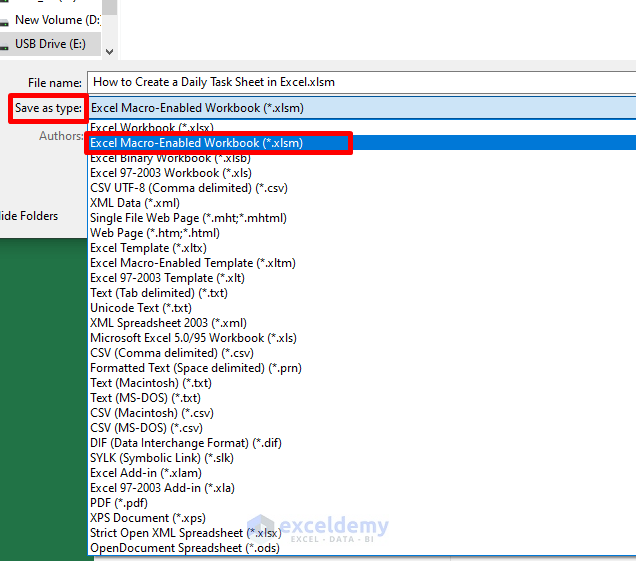Pick Excel 97-2003 Template (*.xlt)
This screenshot has width=636, height=561.
(362, 278)
